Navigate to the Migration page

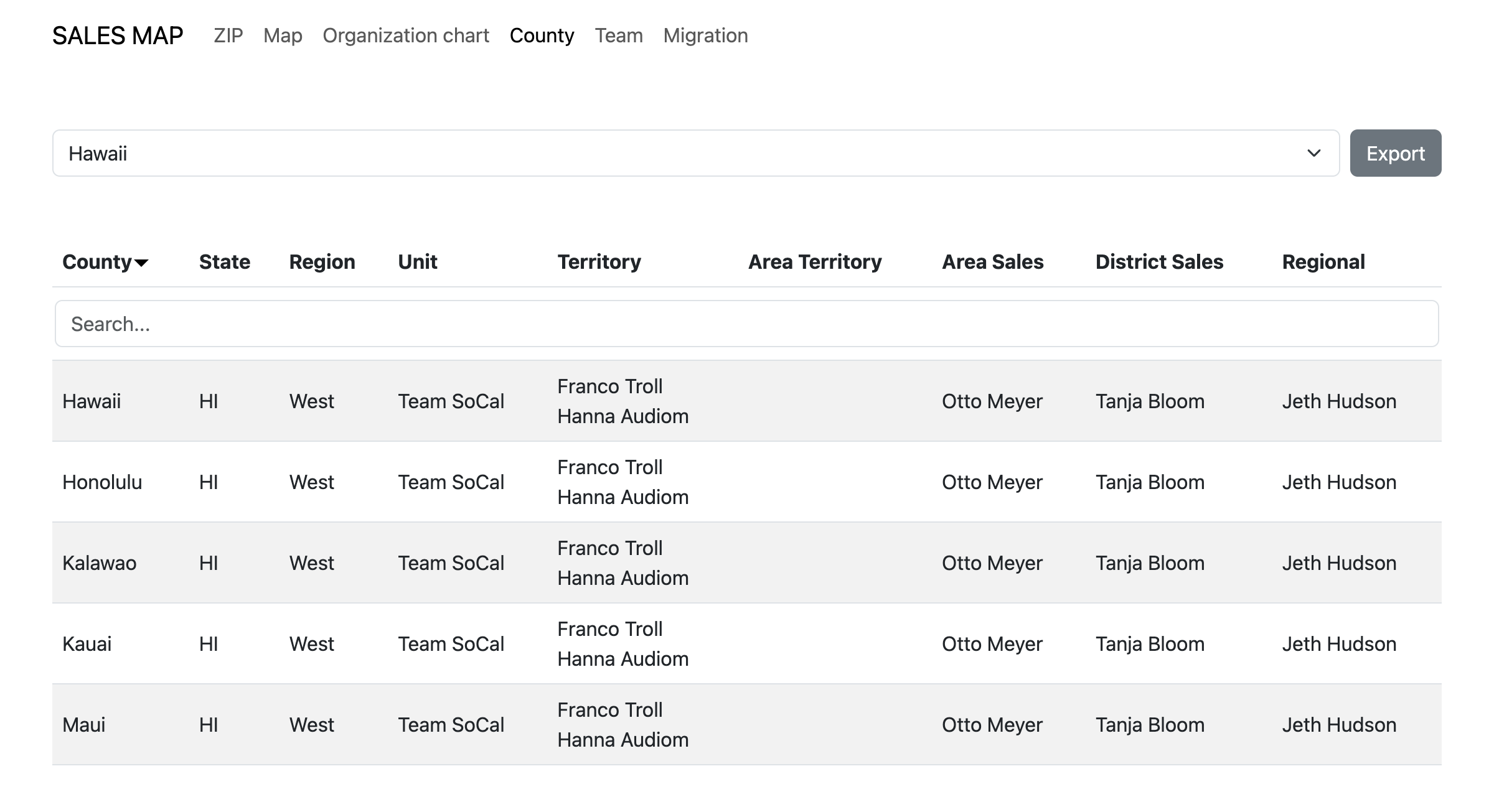tap(705, 35)
